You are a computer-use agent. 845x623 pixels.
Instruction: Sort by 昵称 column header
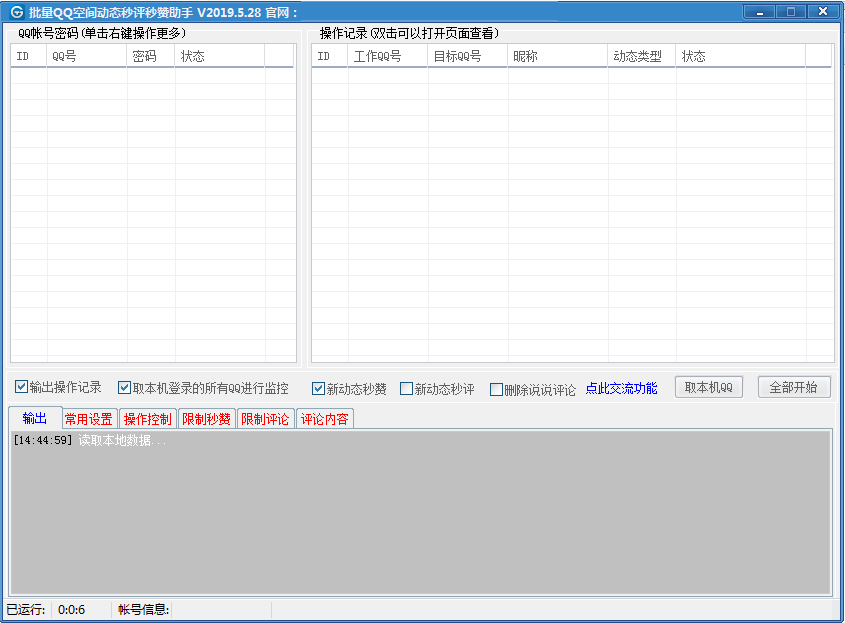(x=558, y=56)
